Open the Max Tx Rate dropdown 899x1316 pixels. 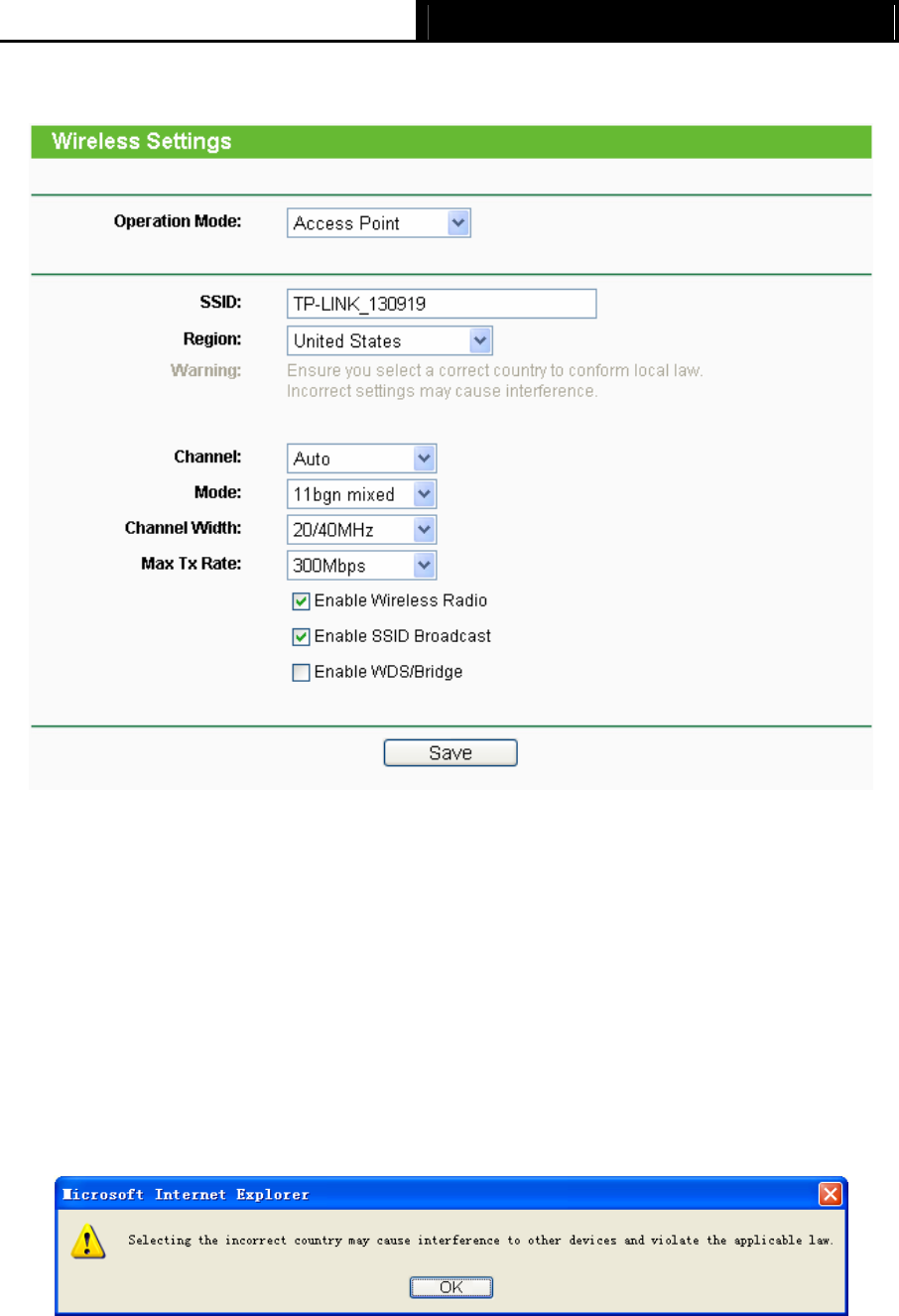click(x=361, y=566)
